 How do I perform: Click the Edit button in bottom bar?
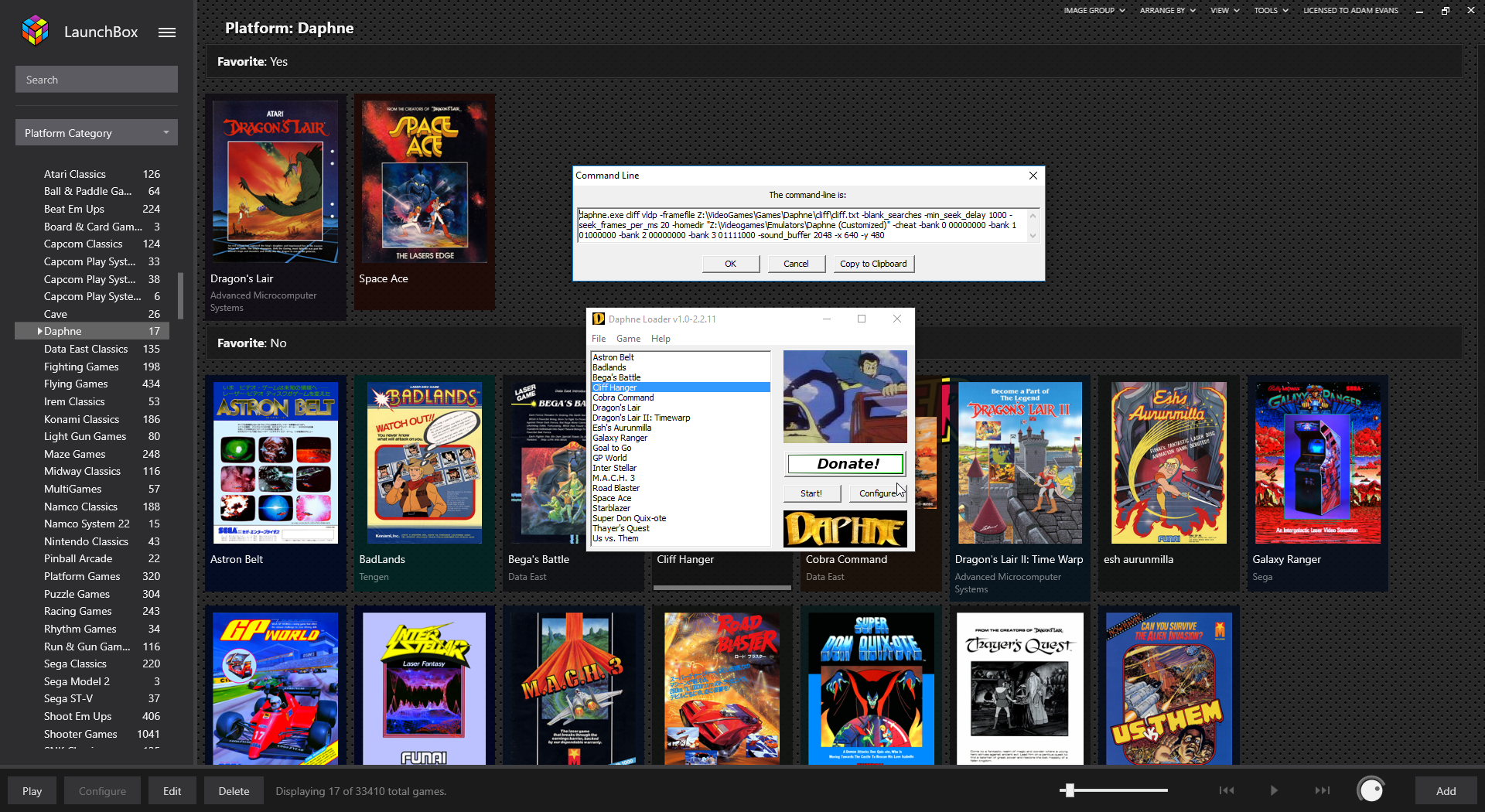tap(172, 790)
